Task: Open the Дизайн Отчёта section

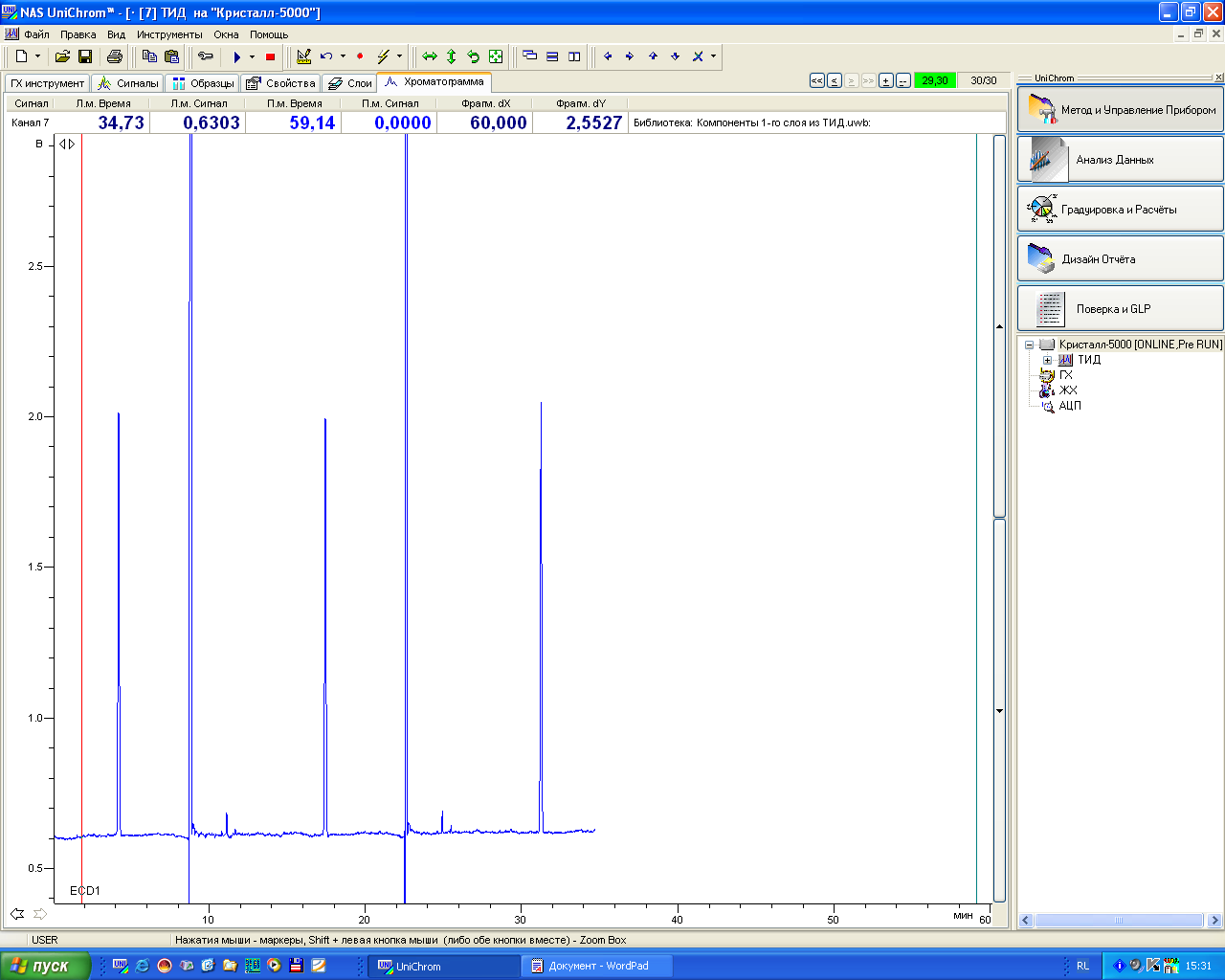Action: (x=1120, y=259)
